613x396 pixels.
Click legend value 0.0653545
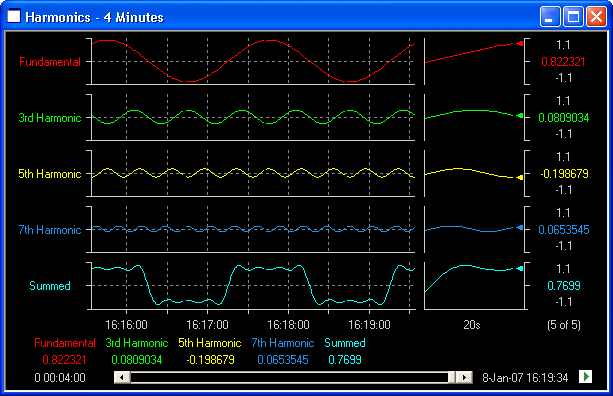[283, 360]
